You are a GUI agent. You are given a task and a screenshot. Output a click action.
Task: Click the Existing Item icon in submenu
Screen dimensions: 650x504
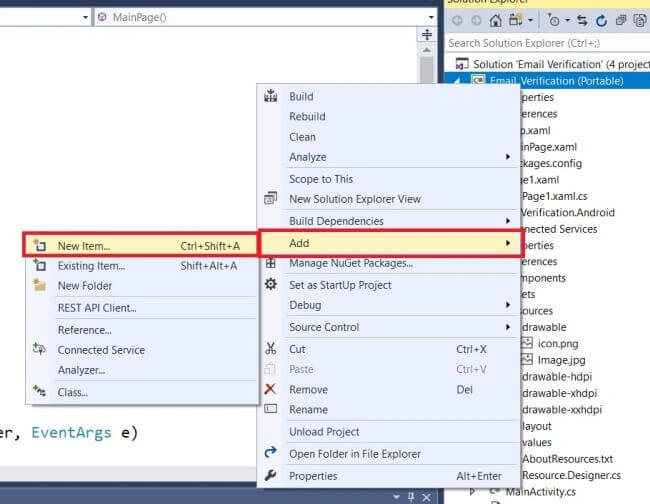click(x=39, y=265)
